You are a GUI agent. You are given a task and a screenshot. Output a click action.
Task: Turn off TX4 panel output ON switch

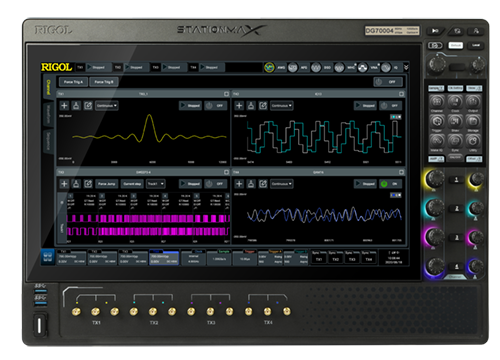391,184
